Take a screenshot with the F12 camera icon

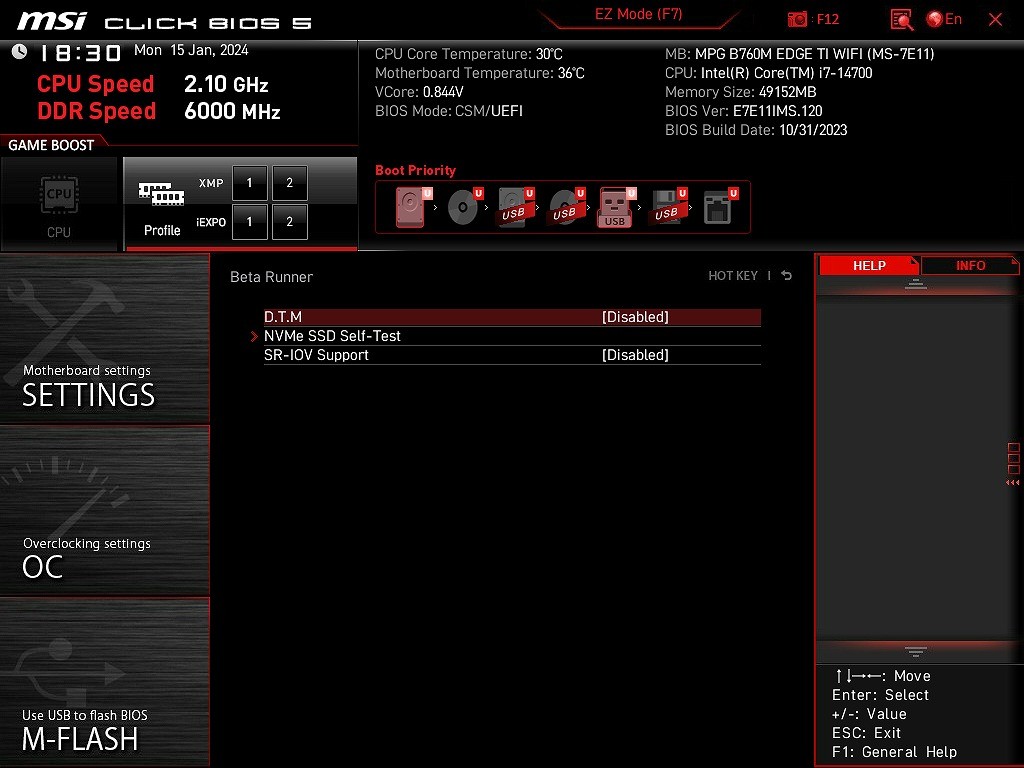[797, 20]
